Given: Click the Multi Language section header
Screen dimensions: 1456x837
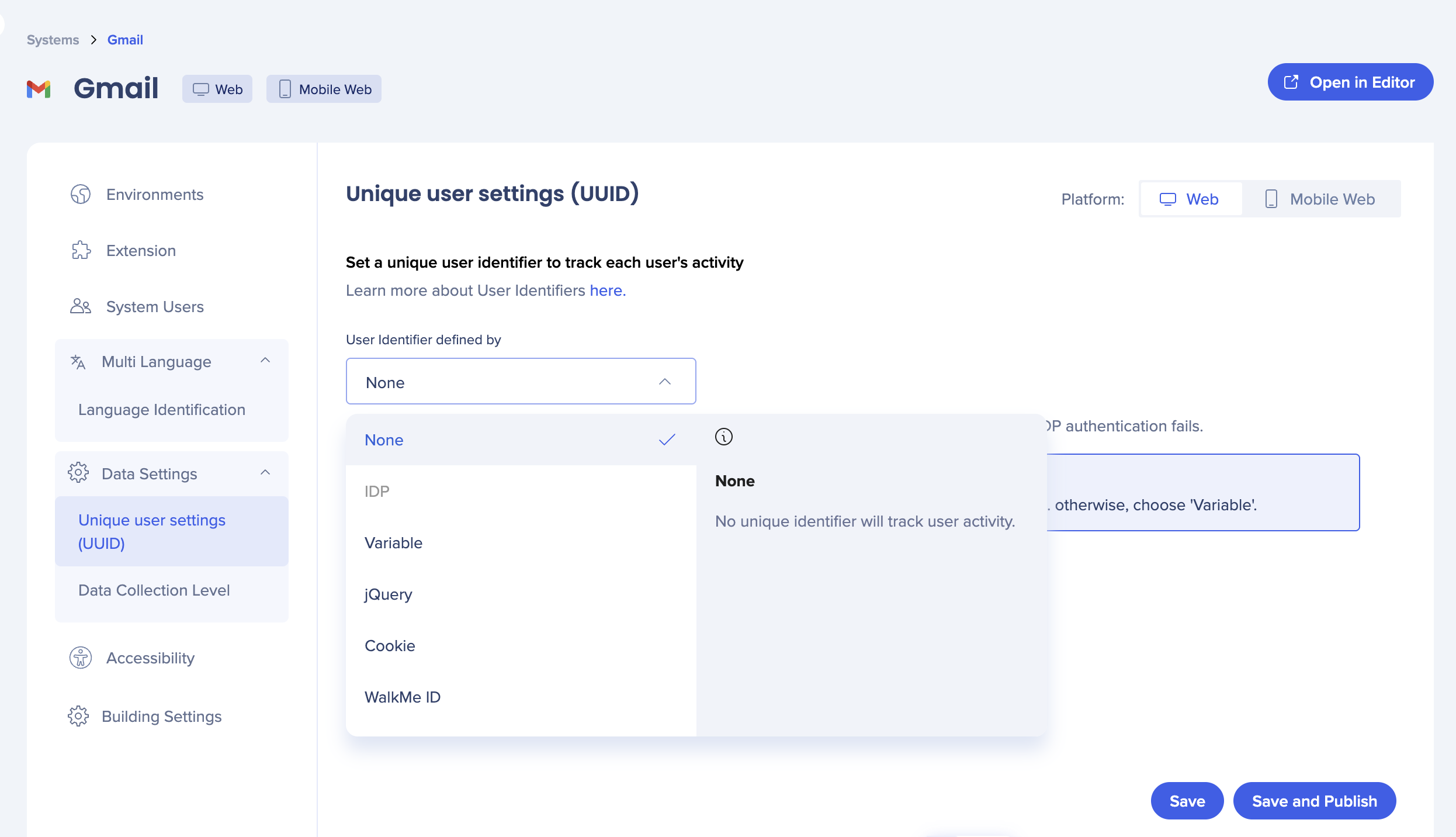Looking at the screenshot, I should point(172,361).
